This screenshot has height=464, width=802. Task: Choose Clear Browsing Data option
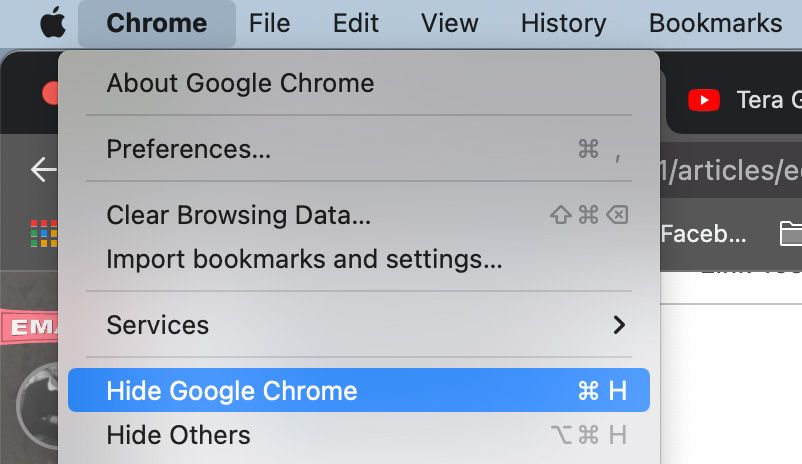tap(238, 215)
